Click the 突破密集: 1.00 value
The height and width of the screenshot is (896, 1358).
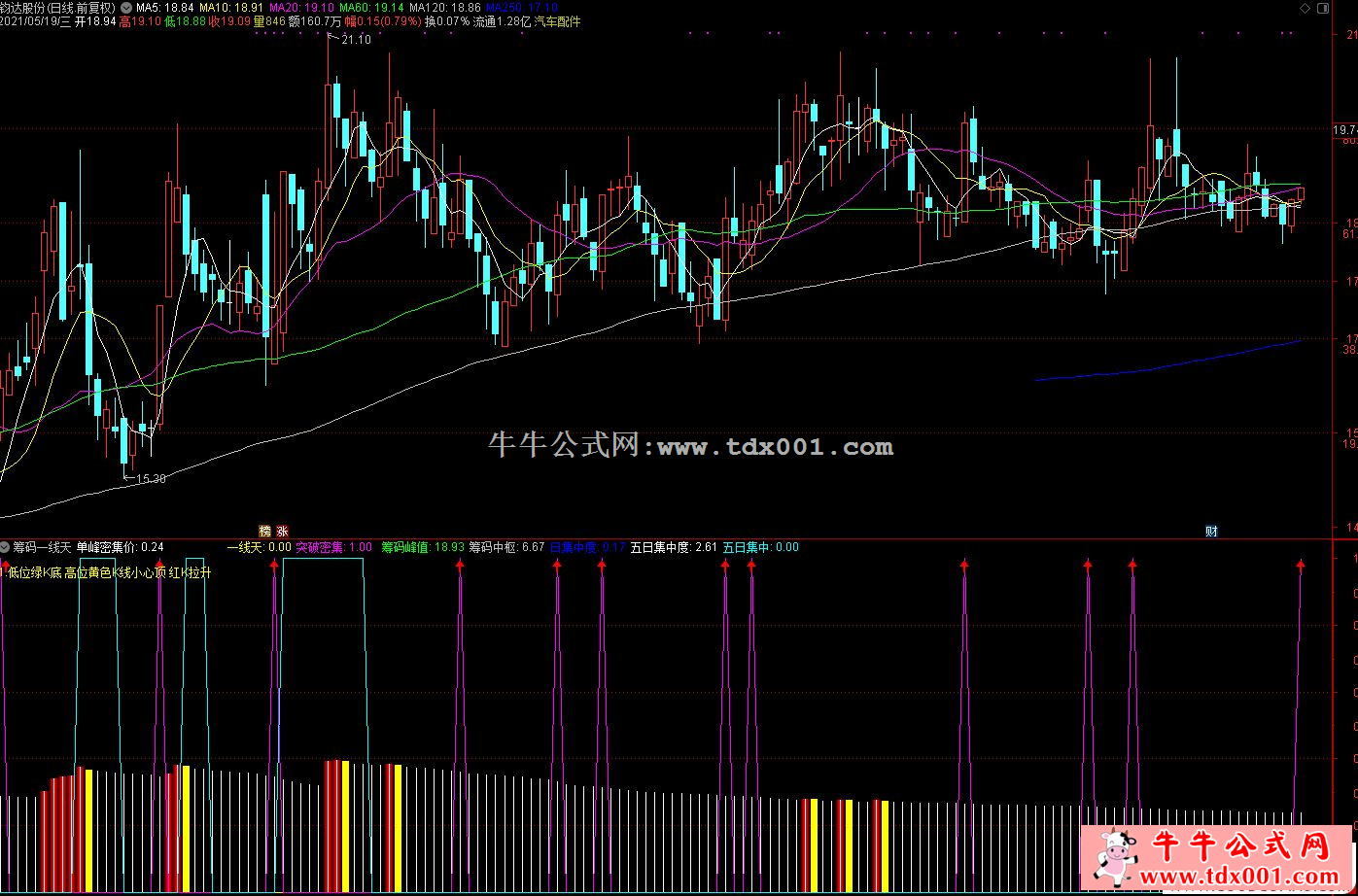pos(333,547)
